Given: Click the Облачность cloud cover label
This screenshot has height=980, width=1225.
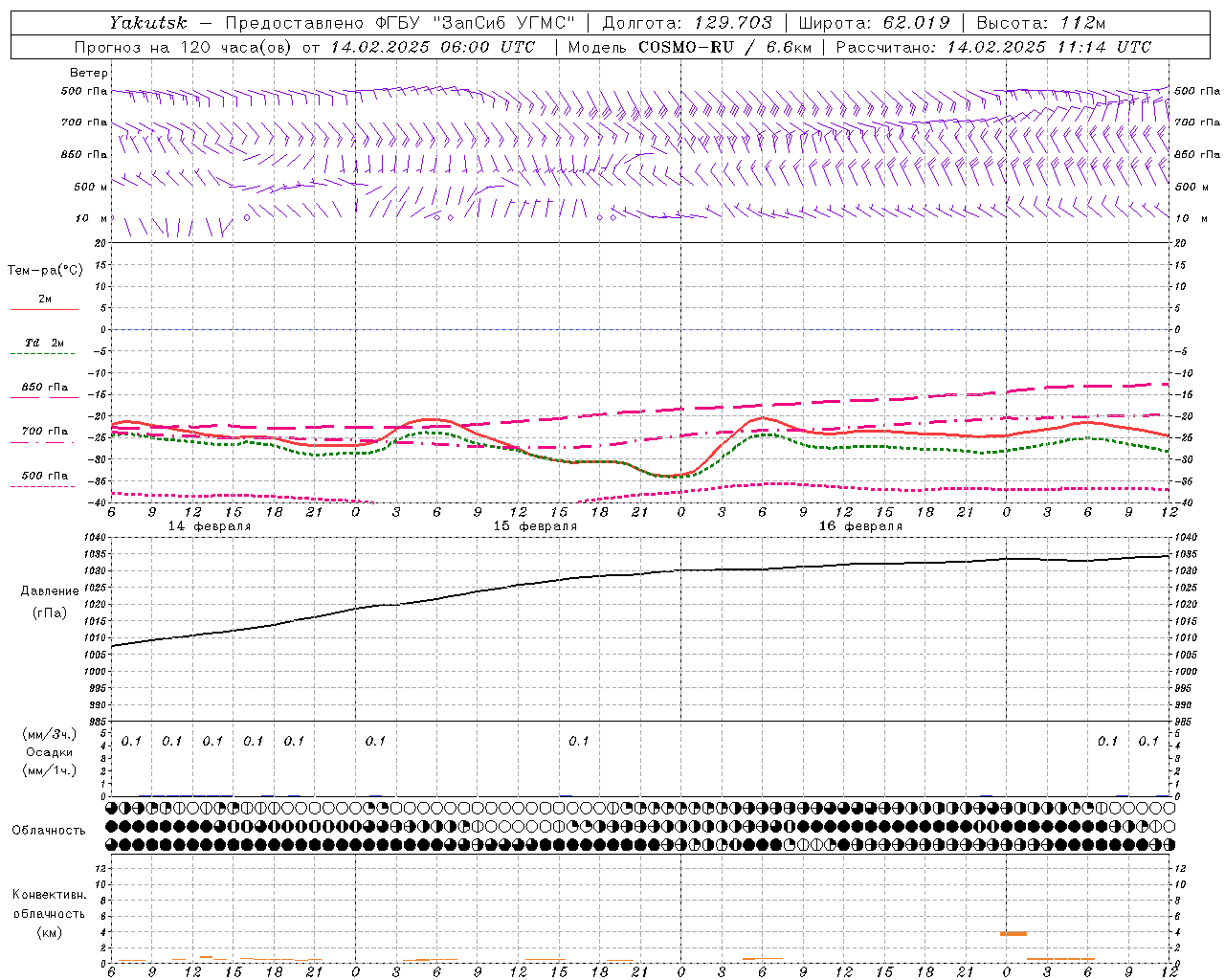Looking at the screenshot, I should click(49, 831).
